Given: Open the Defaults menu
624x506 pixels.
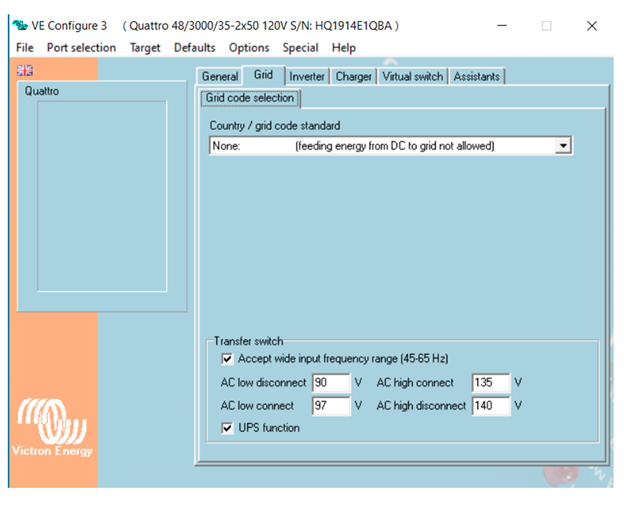Looking at the screenshot, I should point(195,48).
